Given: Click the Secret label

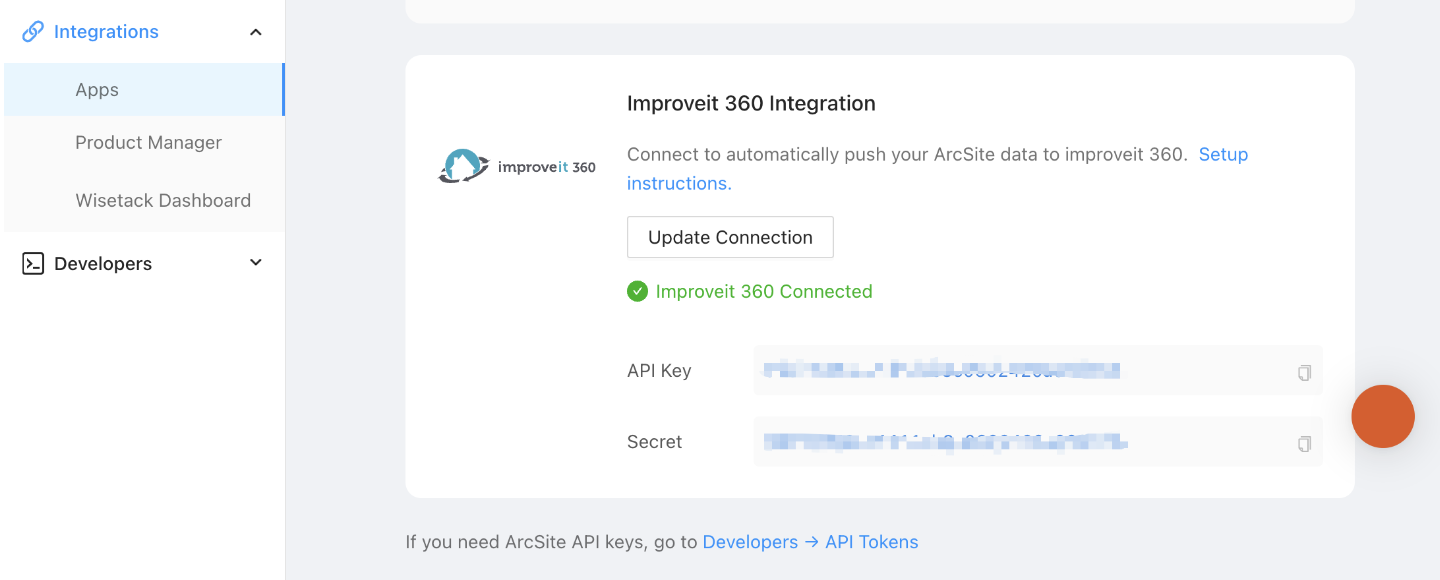Looking at the screenshot, I should [654, 442].
